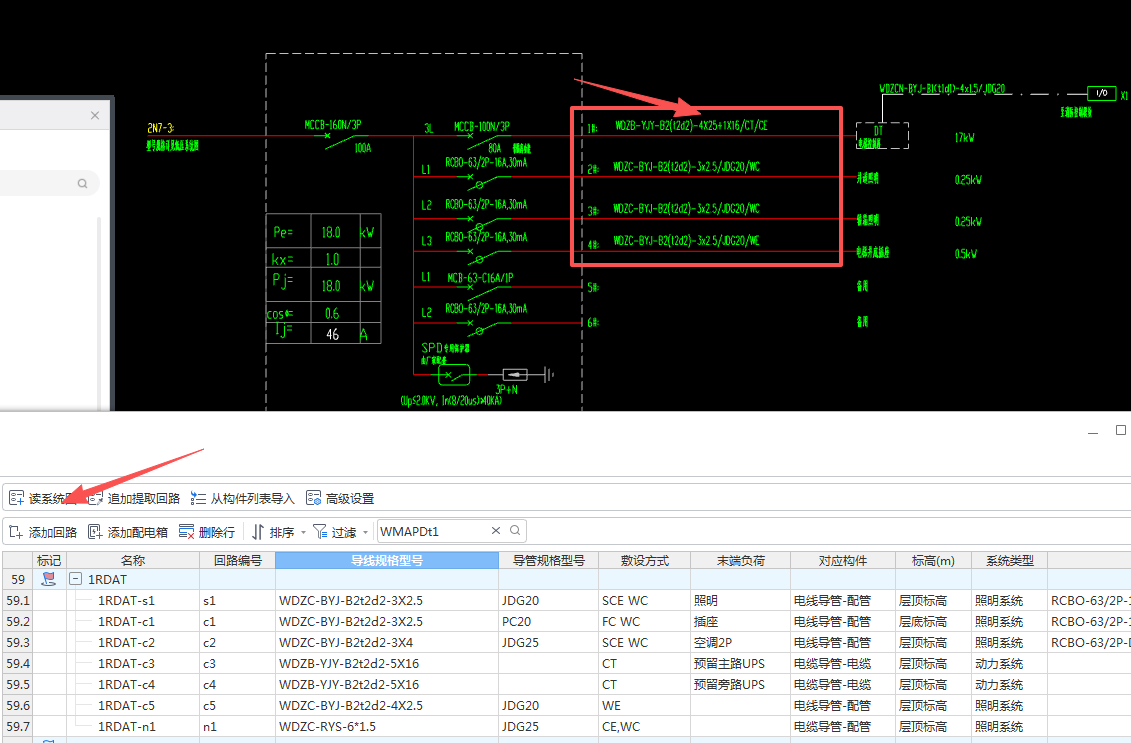Click the CE,WC laying method cell

644,726
